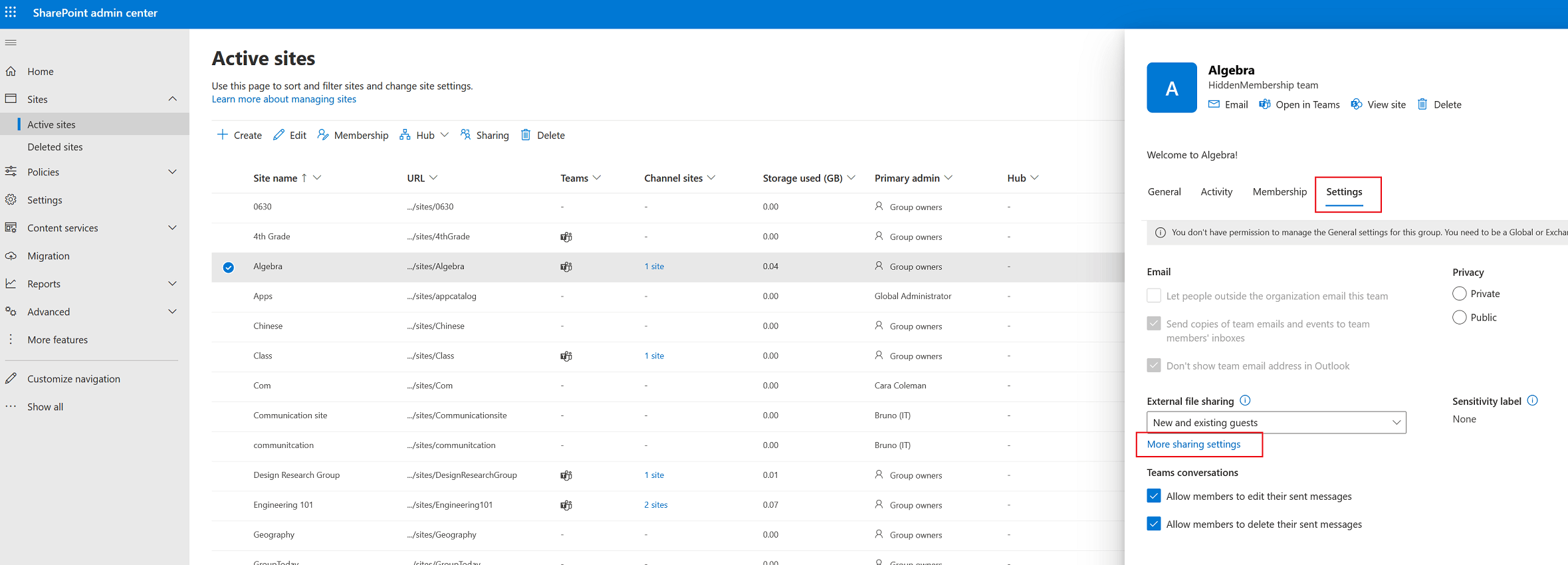Click the Home house icon in sidebar

(11, 71)
